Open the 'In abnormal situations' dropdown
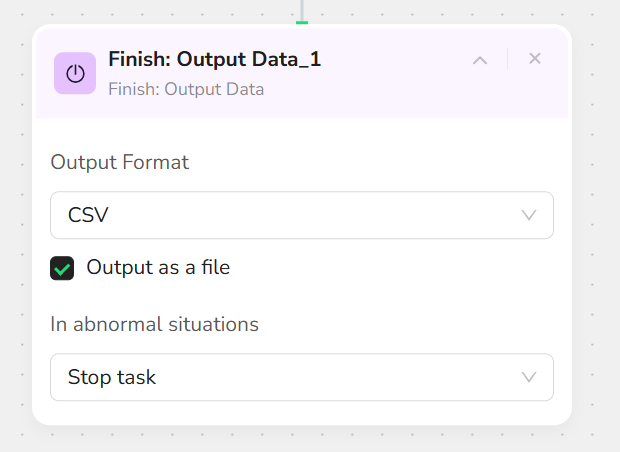The height and width of the screenshot is (452, 620). pyautogui.click(x=301, y=377)
